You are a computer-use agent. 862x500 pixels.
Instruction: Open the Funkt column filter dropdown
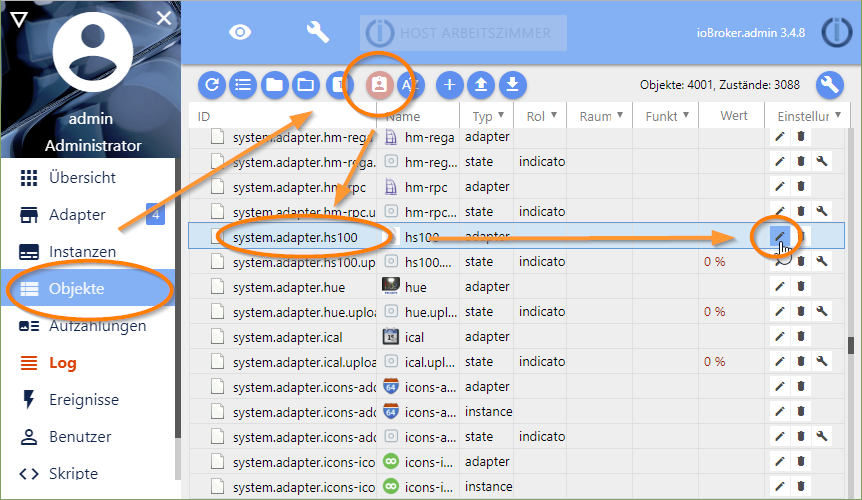click(x=686, y=115)
